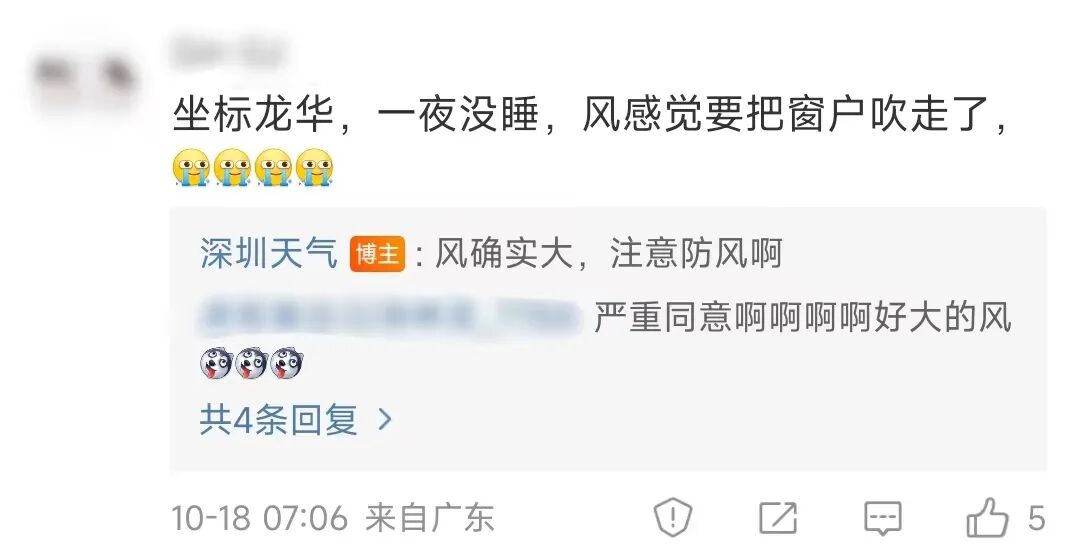Tap the reply 严重同意啊啊啊啊好大的风
This screenshot has width=1080, height=555.
802,317
